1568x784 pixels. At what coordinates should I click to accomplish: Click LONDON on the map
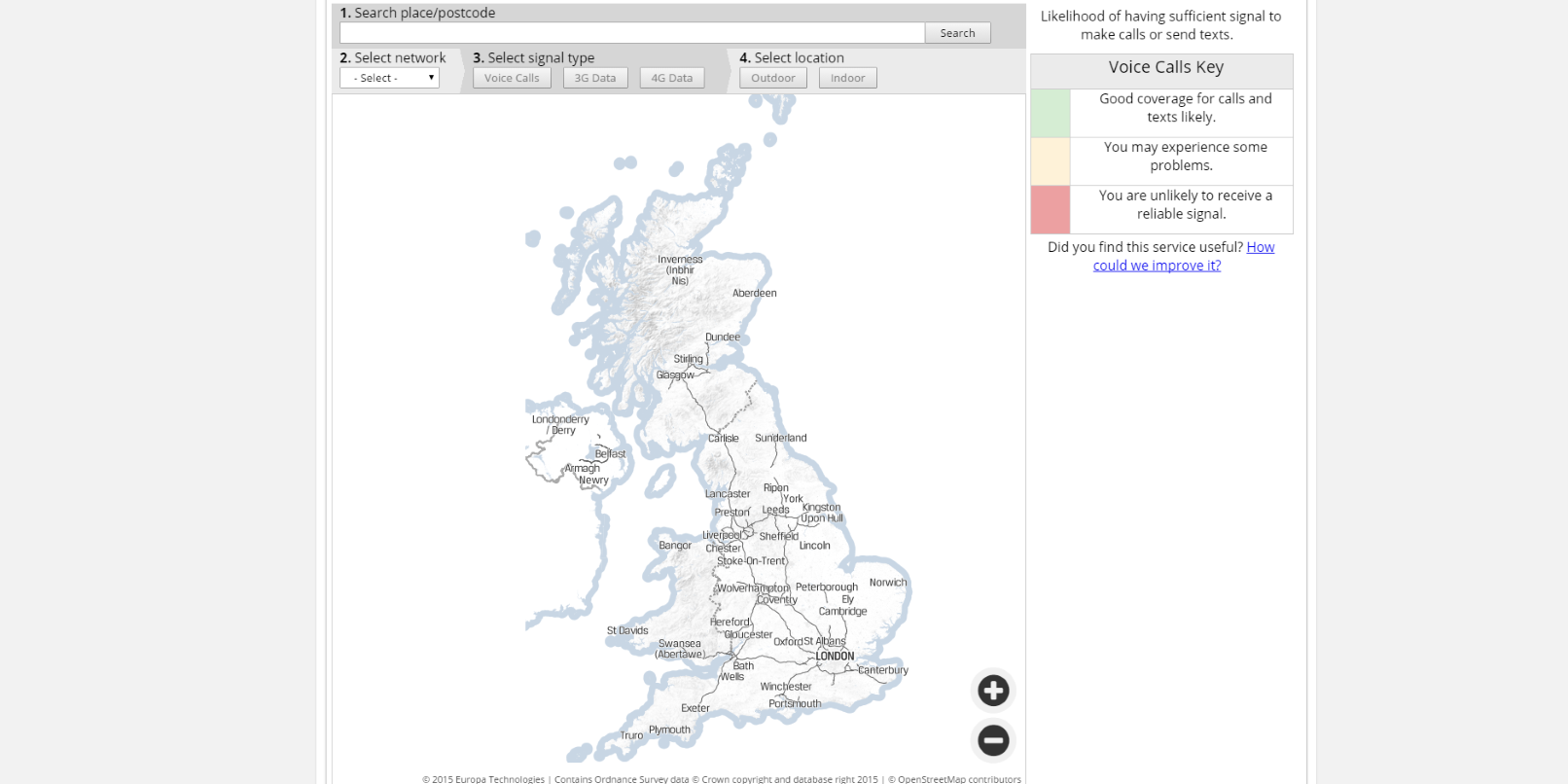[835, 657]
